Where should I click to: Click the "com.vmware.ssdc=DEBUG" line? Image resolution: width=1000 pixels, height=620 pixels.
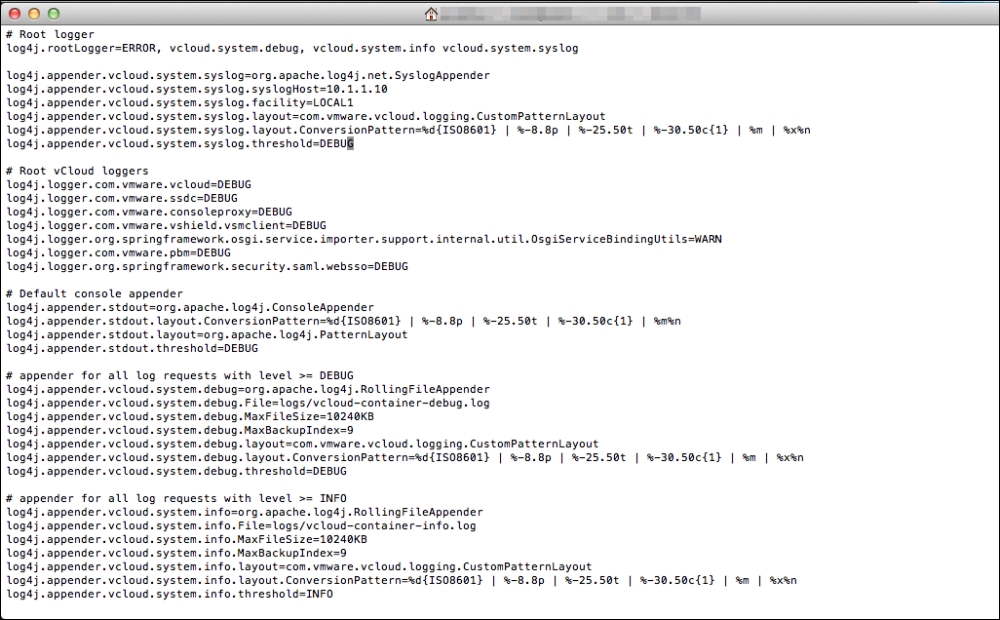pyautogui.click(x=122, y=198)
